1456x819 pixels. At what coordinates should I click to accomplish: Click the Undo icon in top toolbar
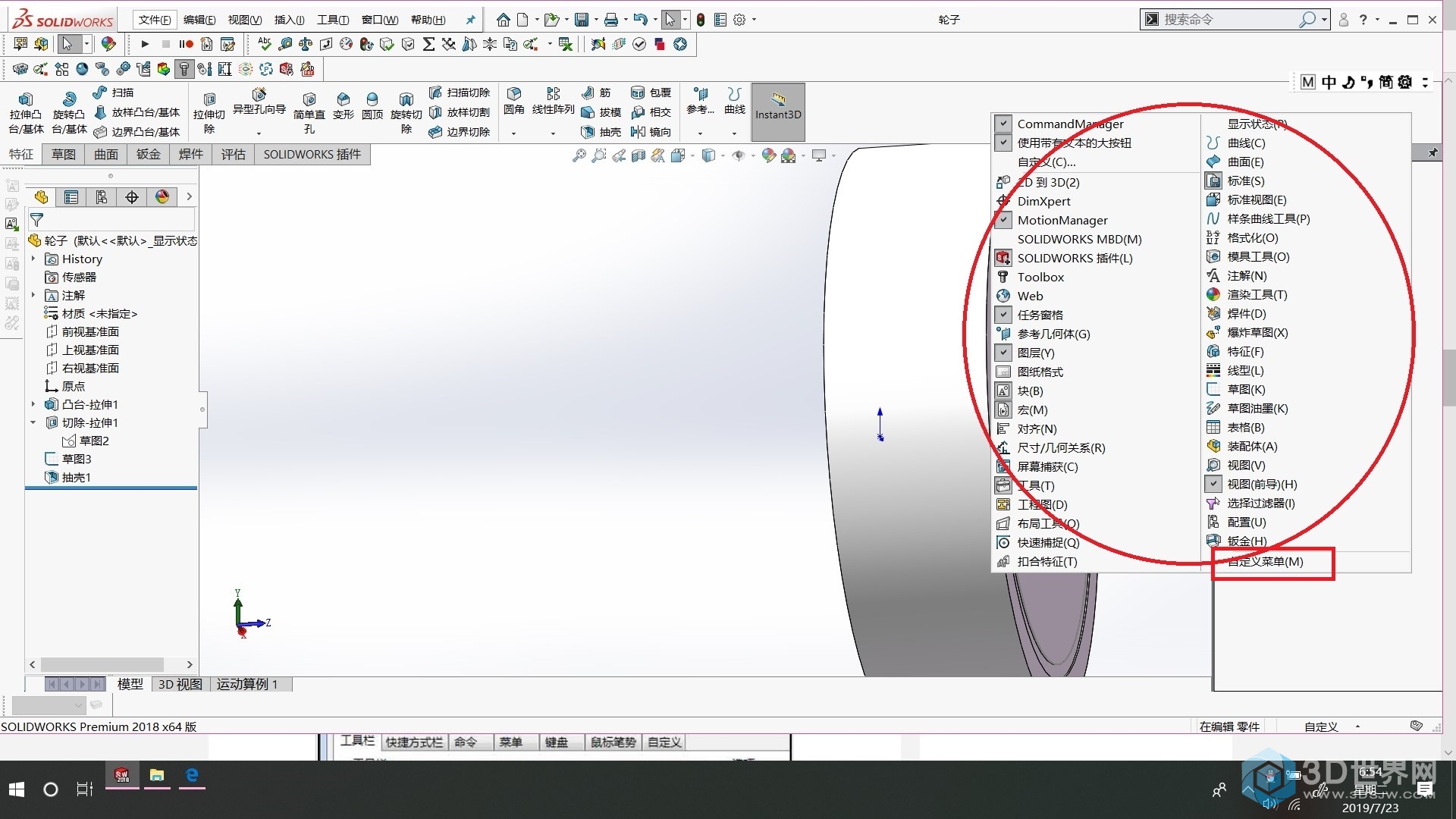tap(640, 20)
